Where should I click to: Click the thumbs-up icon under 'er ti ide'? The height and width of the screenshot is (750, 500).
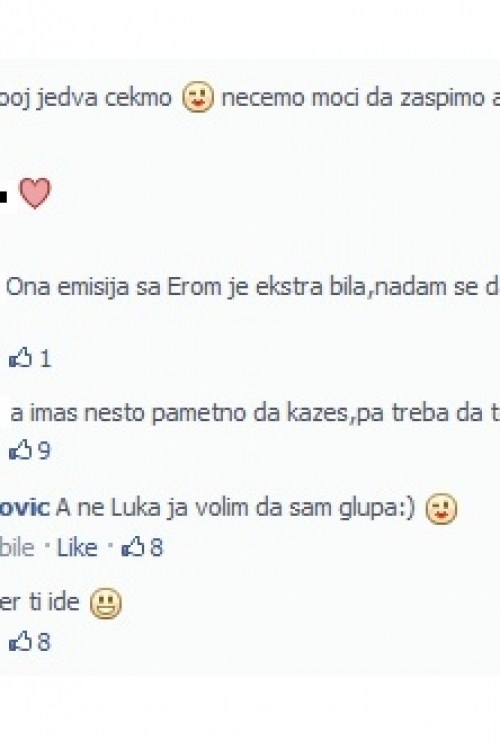[x=21, y=641]
